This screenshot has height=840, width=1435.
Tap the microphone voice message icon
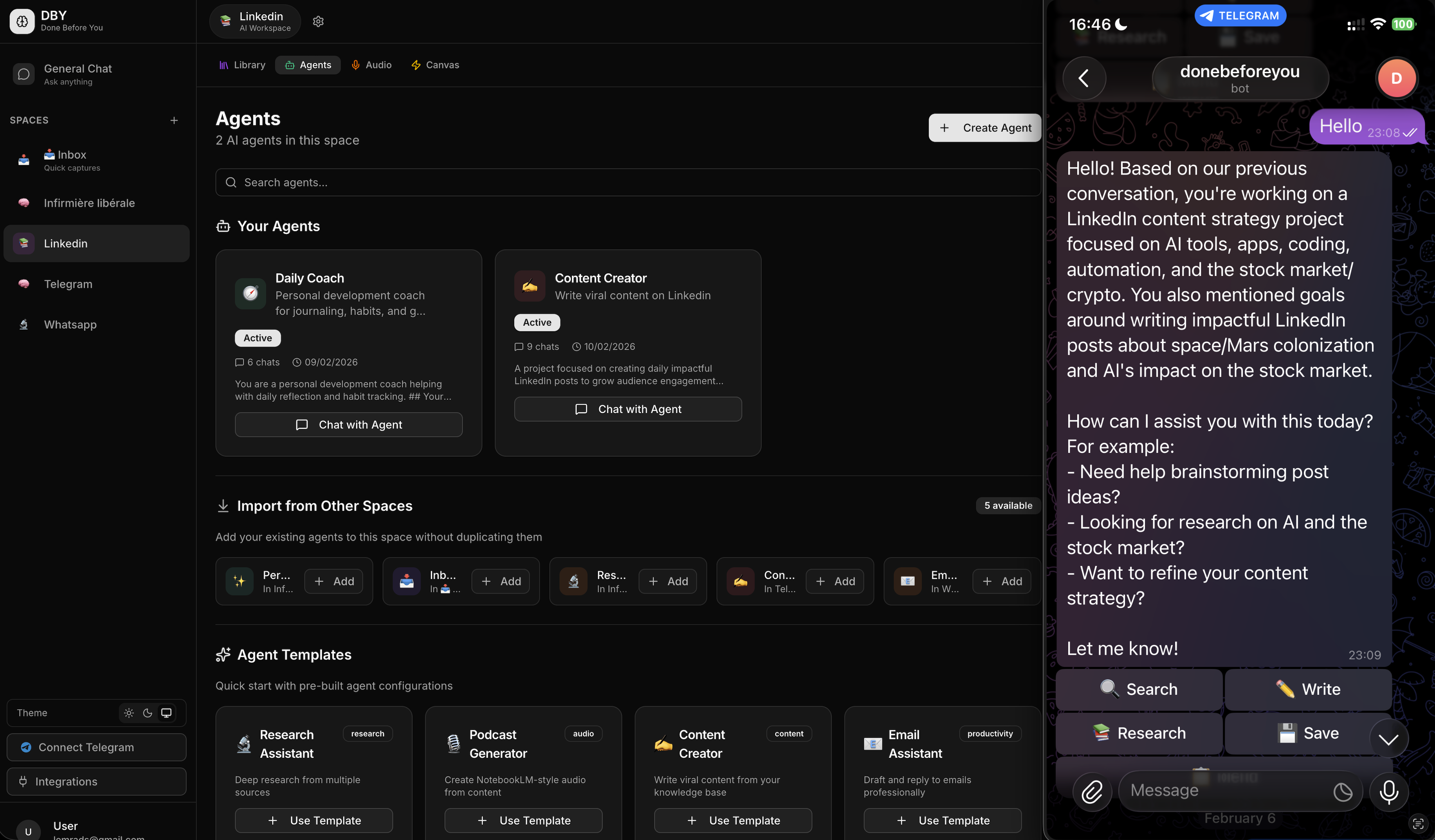coord(1388,791)
